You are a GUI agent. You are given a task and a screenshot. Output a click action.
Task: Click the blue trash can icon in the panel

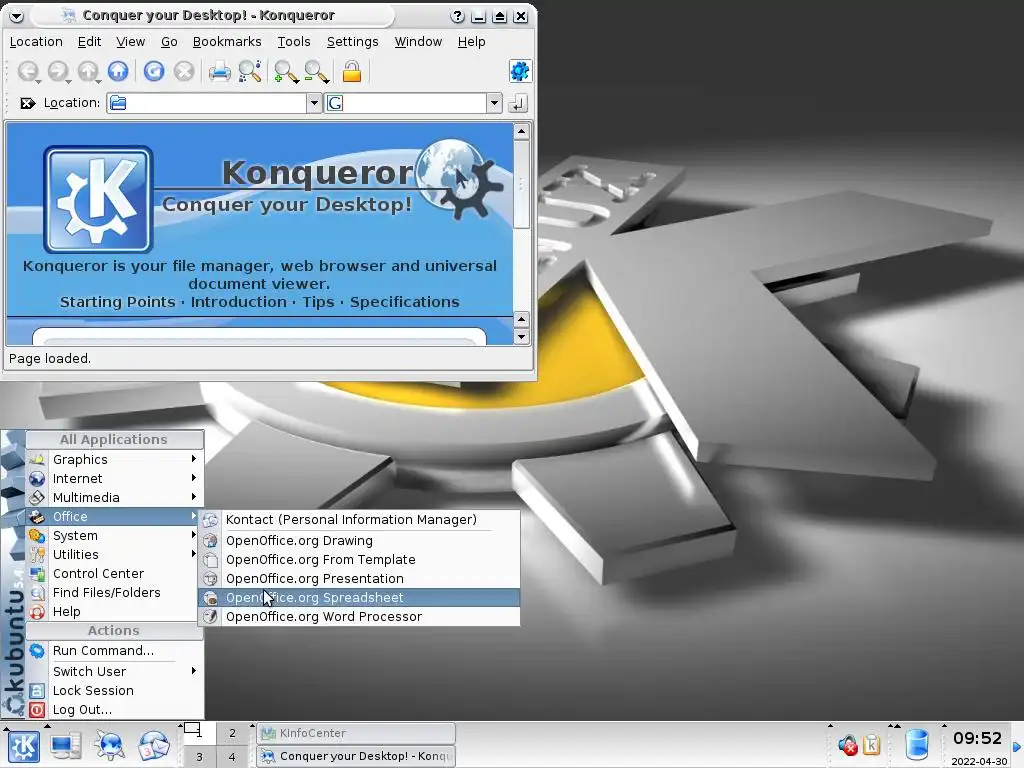(918, 744)
